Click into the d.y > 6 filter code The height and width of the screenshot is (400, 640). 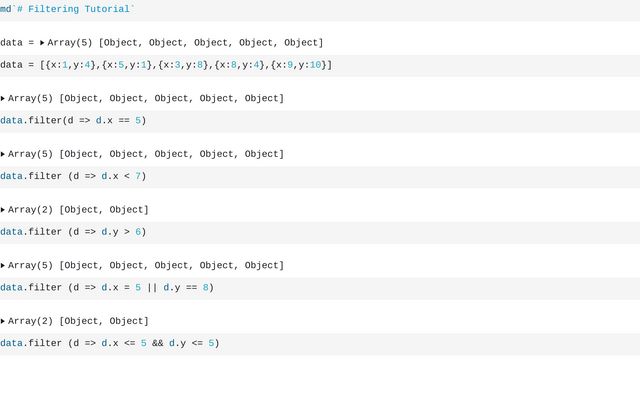point(320,232)
